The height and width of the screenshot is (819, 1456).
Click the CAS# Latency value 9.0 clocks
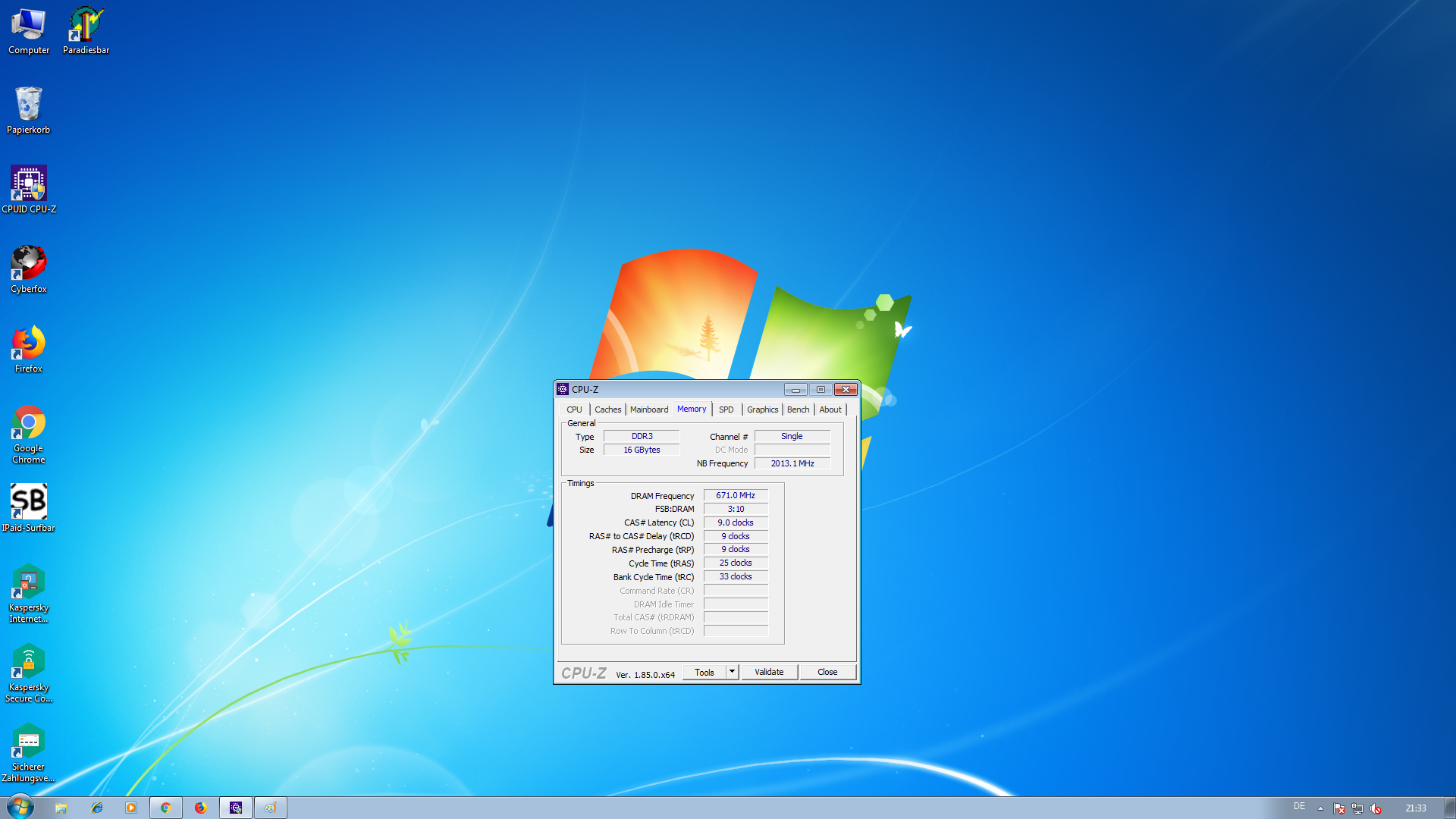(x=736, y=522)
